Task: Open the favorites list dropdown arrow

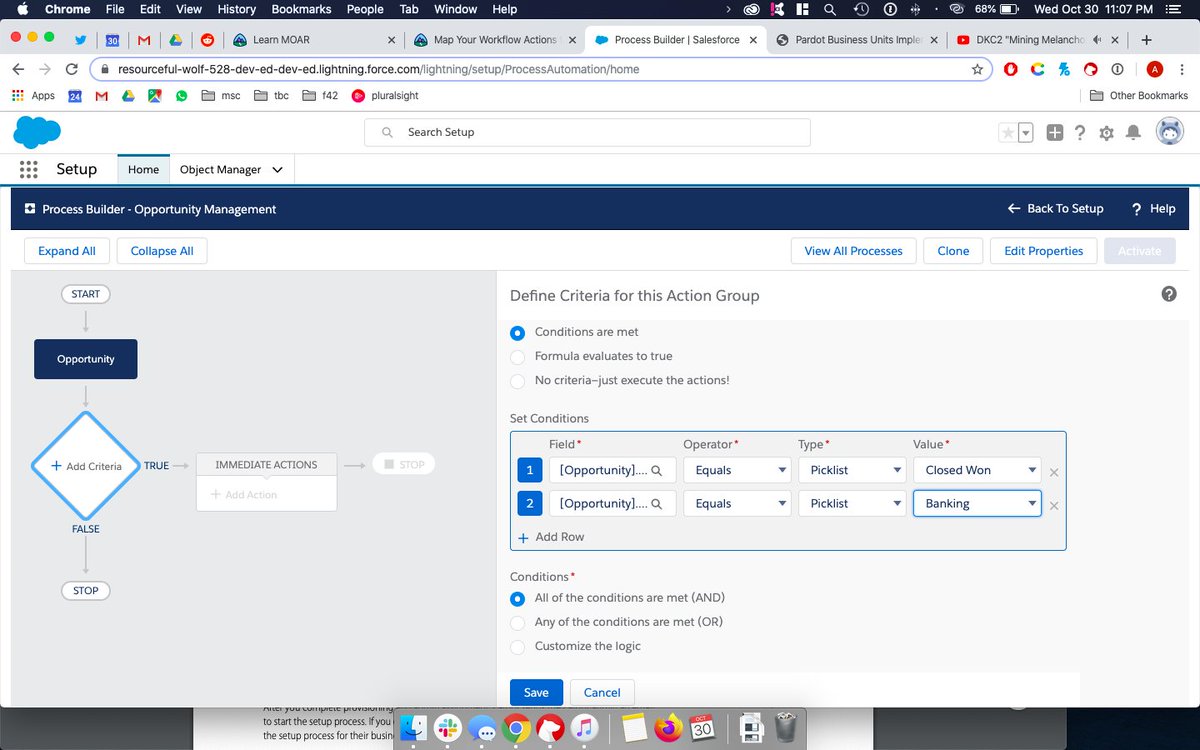Action: [x=1025, y=132]
